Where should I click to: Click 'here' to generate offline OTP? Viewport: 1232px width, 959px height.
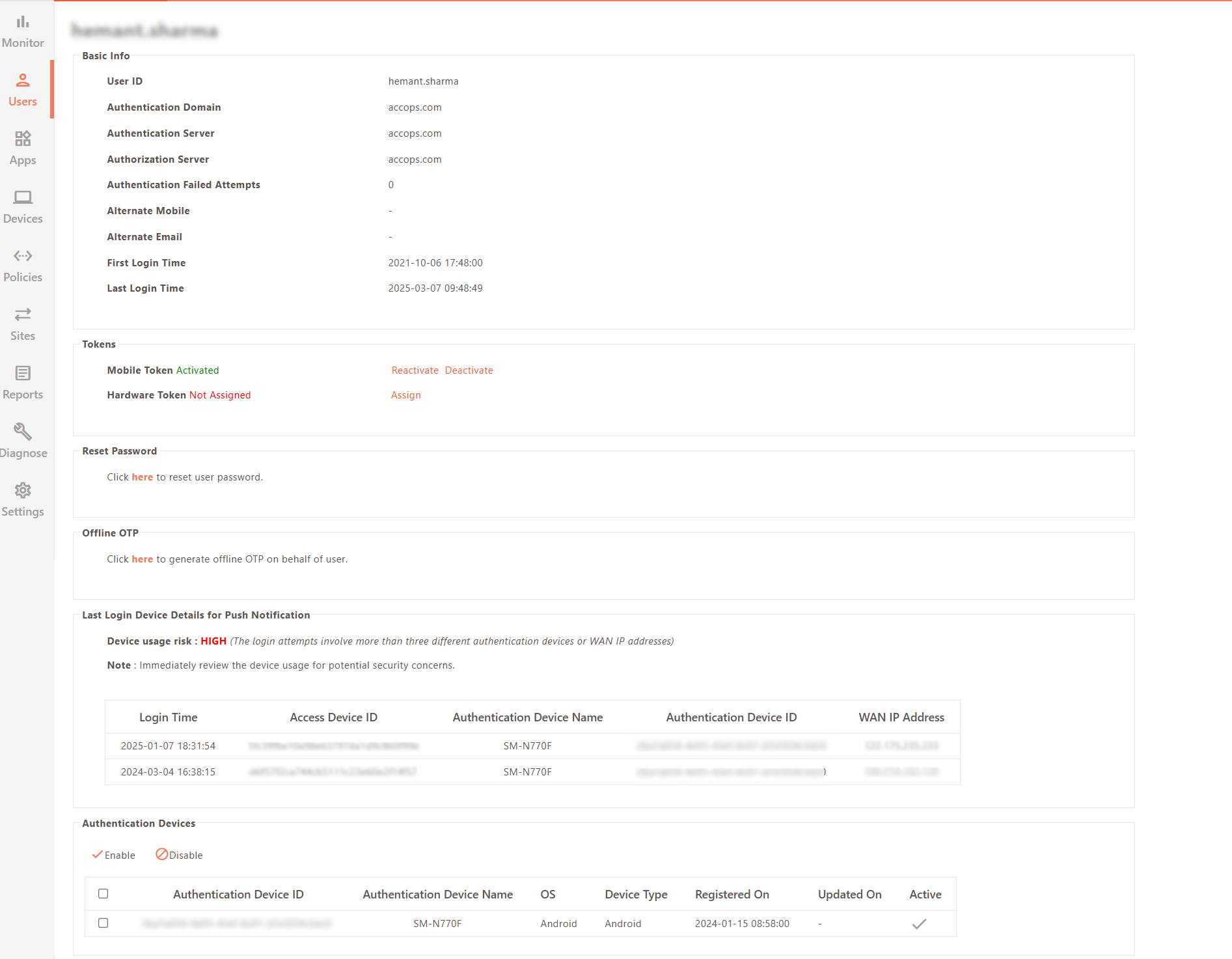[x=142, y=559]
